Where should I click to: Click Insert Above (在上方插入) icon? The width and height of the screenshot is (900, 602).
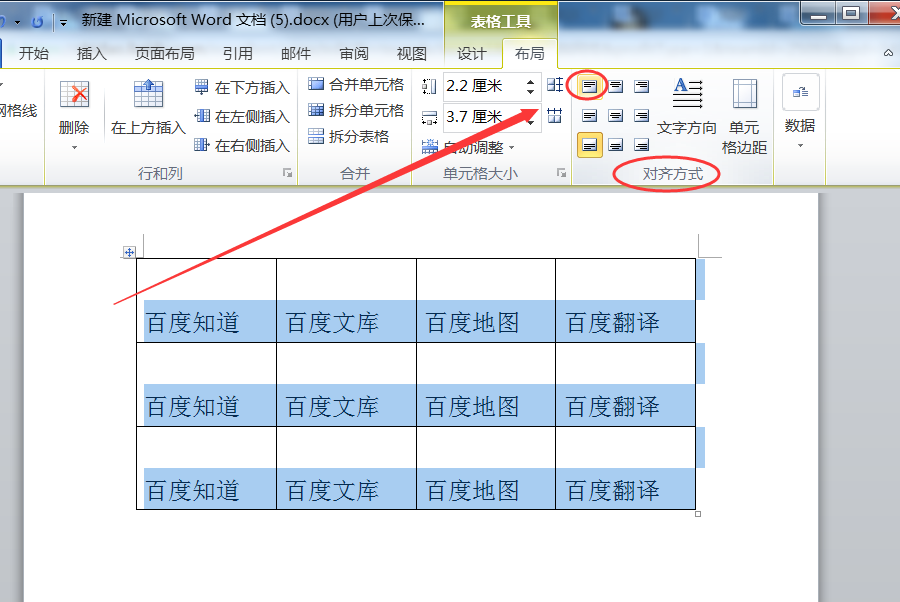click(148, 94)
